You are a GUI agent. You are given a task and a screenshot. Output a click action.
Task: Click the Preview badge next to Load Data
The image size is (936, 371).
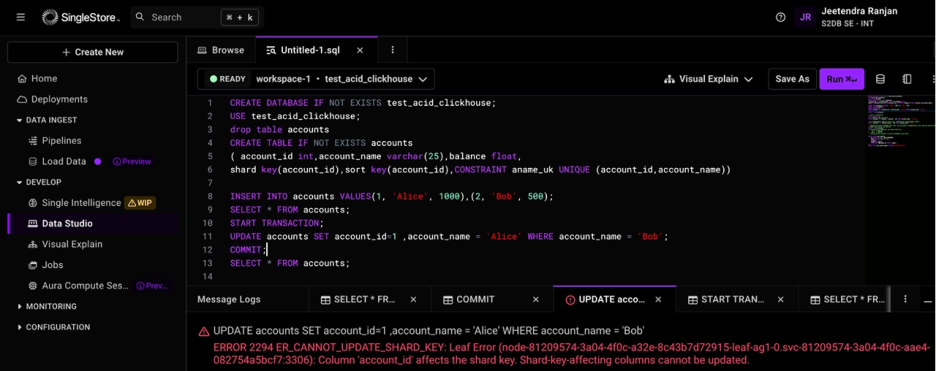click(132, 162)
